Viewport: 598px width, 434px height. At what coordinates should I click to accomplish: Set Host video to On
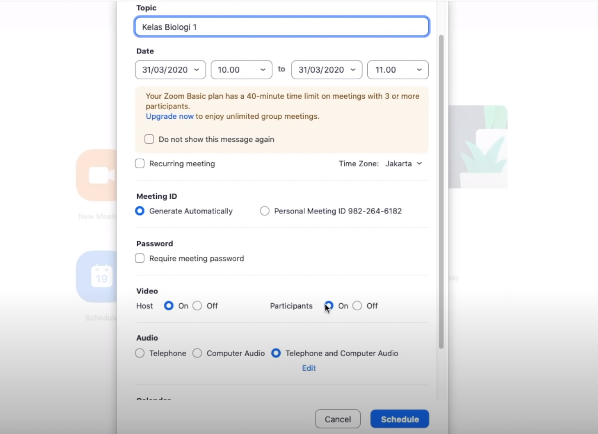click(x=169, y=305)
